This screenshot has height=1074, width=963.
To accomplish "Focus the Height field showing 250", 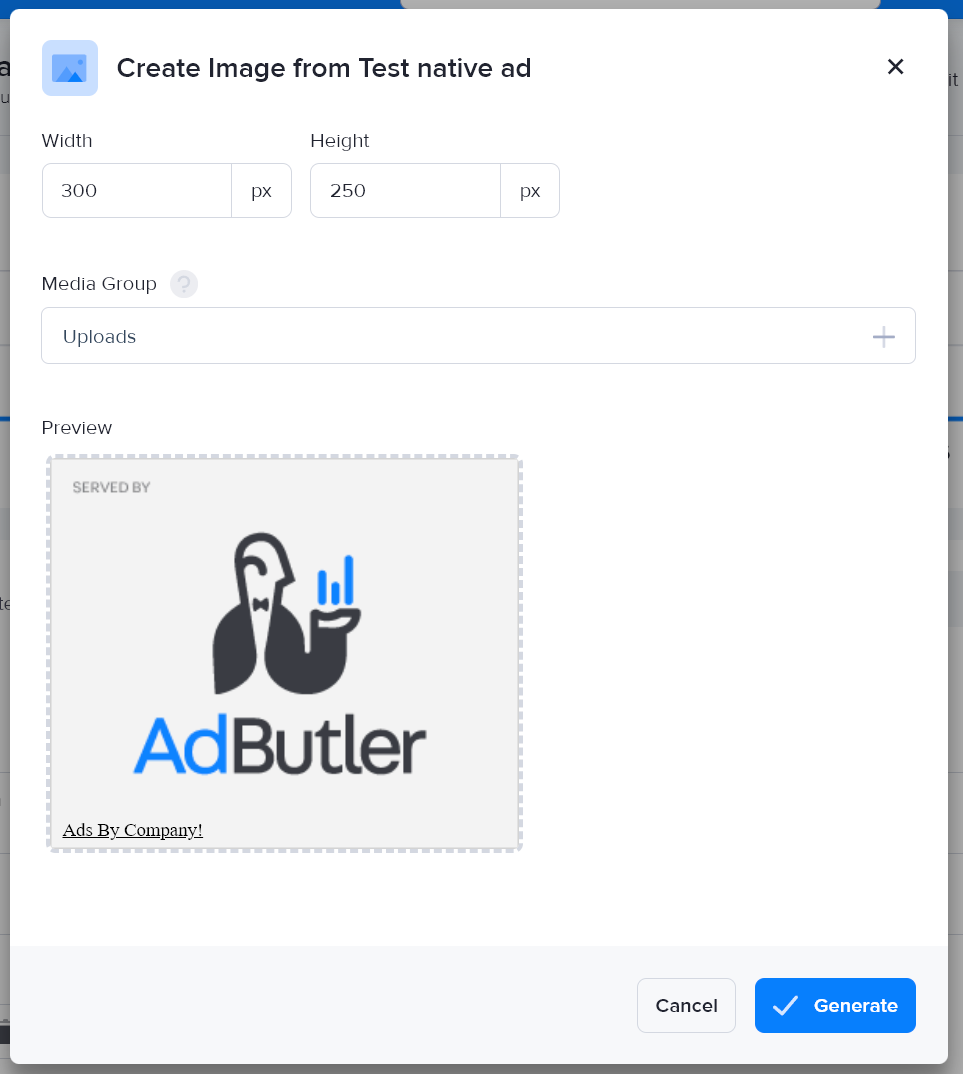I will (405, 190).
